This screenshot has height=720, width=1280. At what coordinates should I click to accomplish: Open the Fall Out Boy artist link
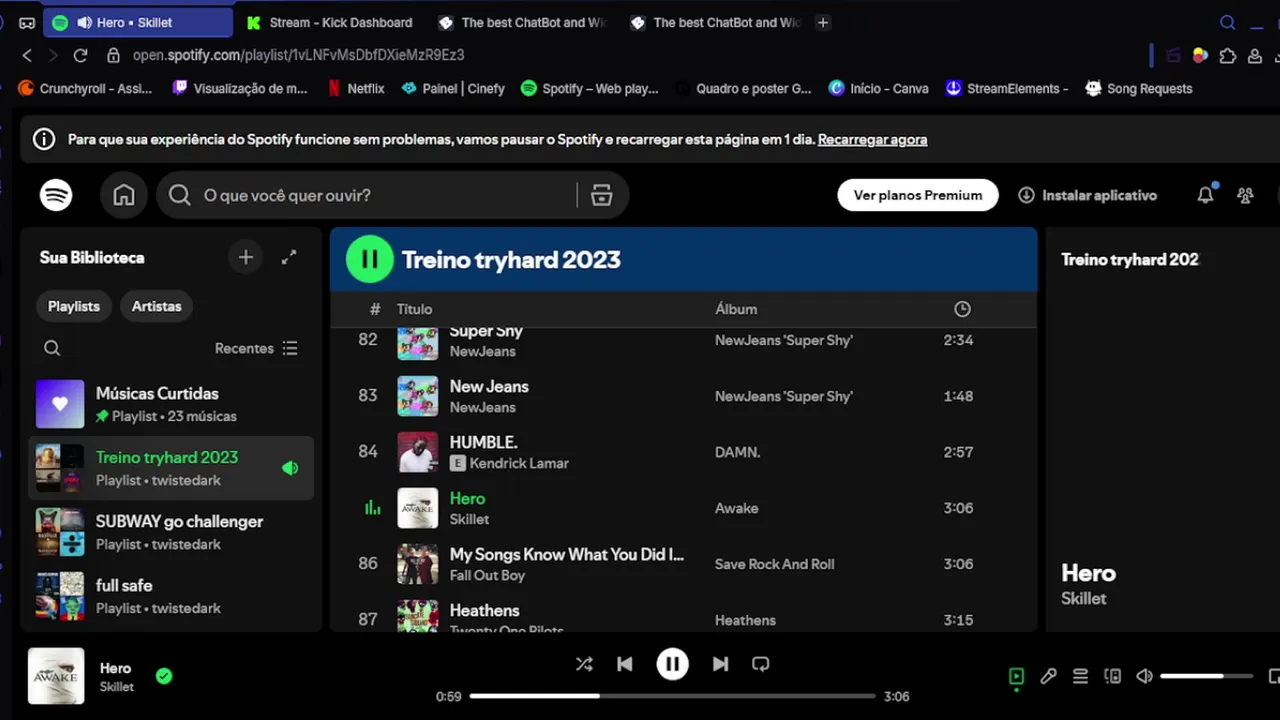(487, 575)
